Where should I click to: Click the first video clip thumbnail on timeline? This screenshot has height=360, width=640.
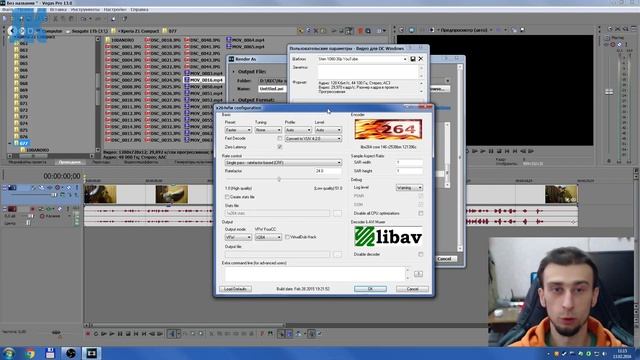pyautogui.click(x=100, y=194)
